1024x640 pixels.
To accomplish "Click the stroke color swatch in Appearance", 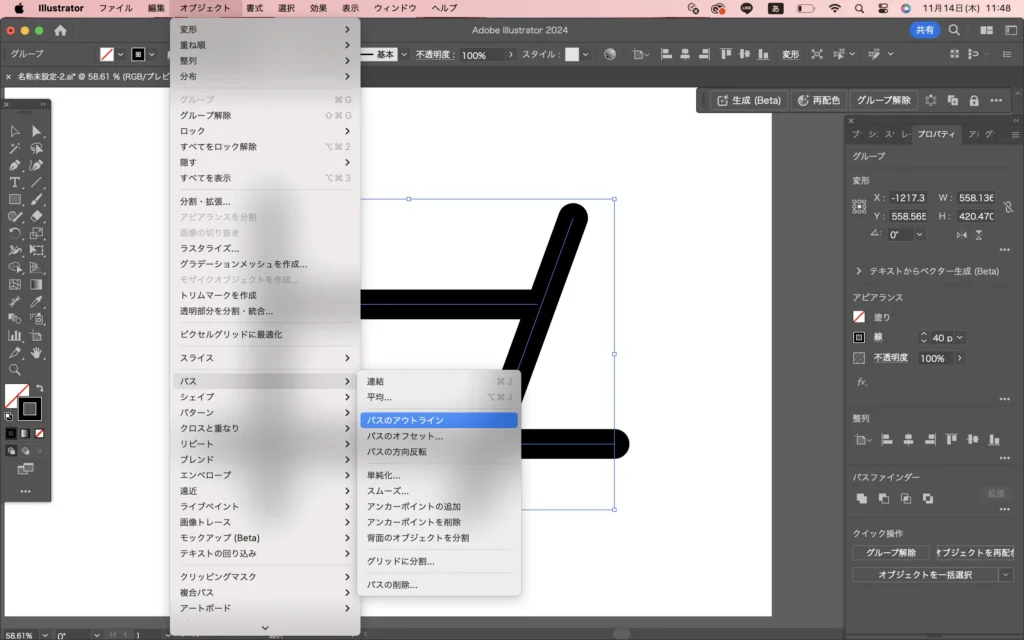I will coord(859,338).
